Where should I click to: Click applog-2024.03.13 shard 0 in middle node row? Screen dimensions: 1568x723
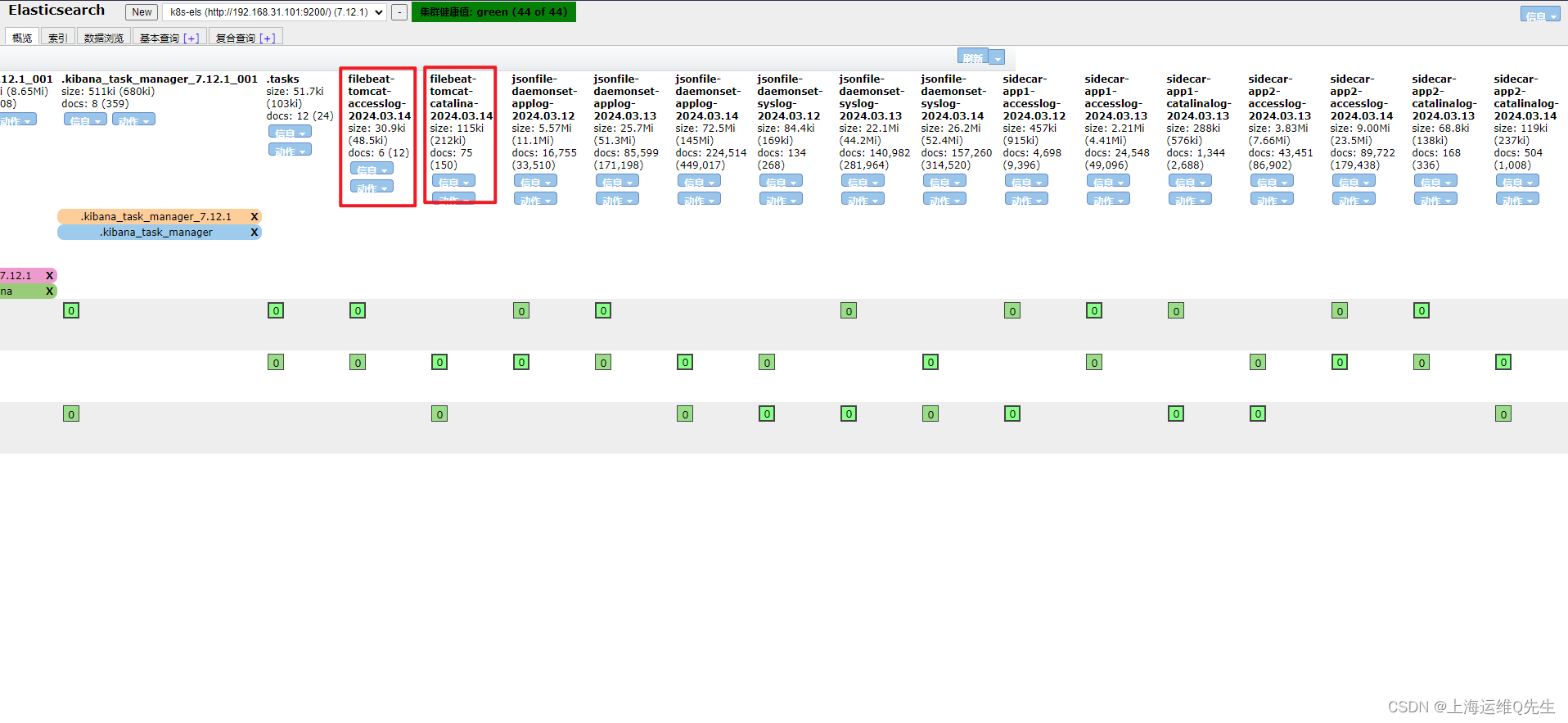click(x=603, y=362)
